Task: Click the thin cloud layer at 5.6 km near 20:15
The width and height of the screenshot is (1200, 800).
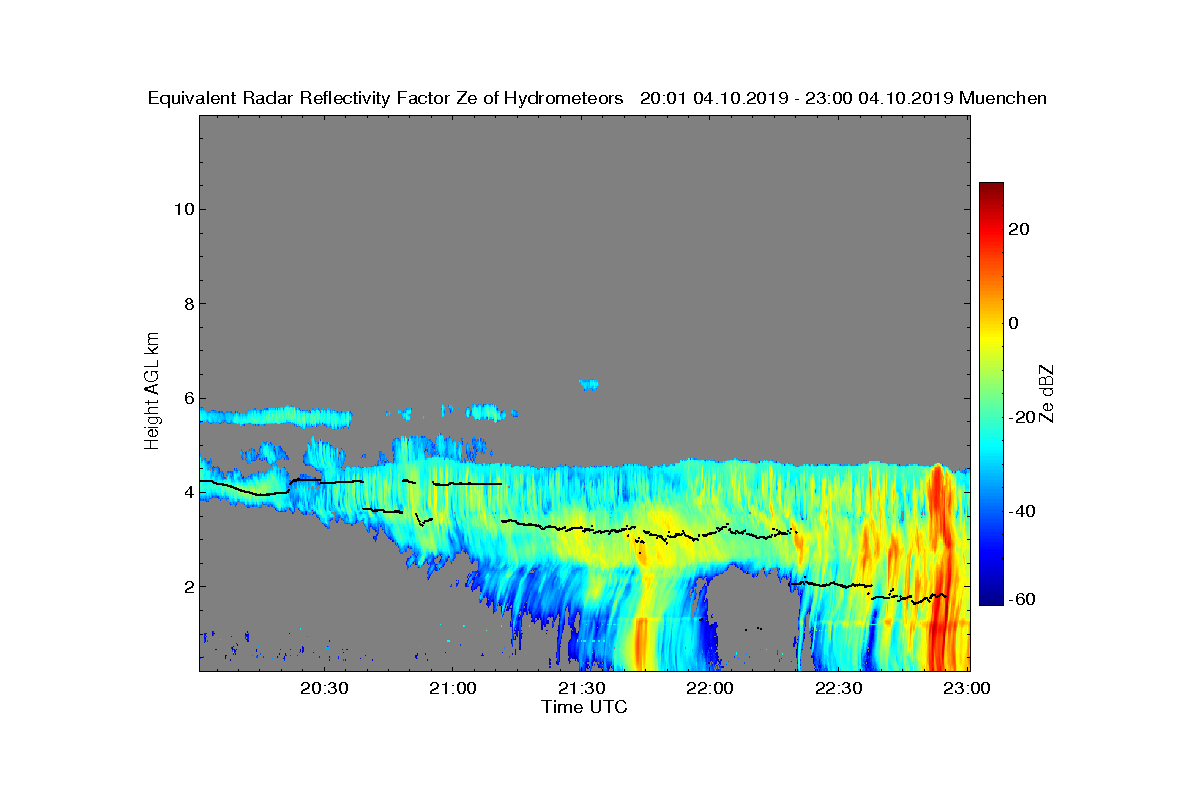Action: (x=277, y=416)
